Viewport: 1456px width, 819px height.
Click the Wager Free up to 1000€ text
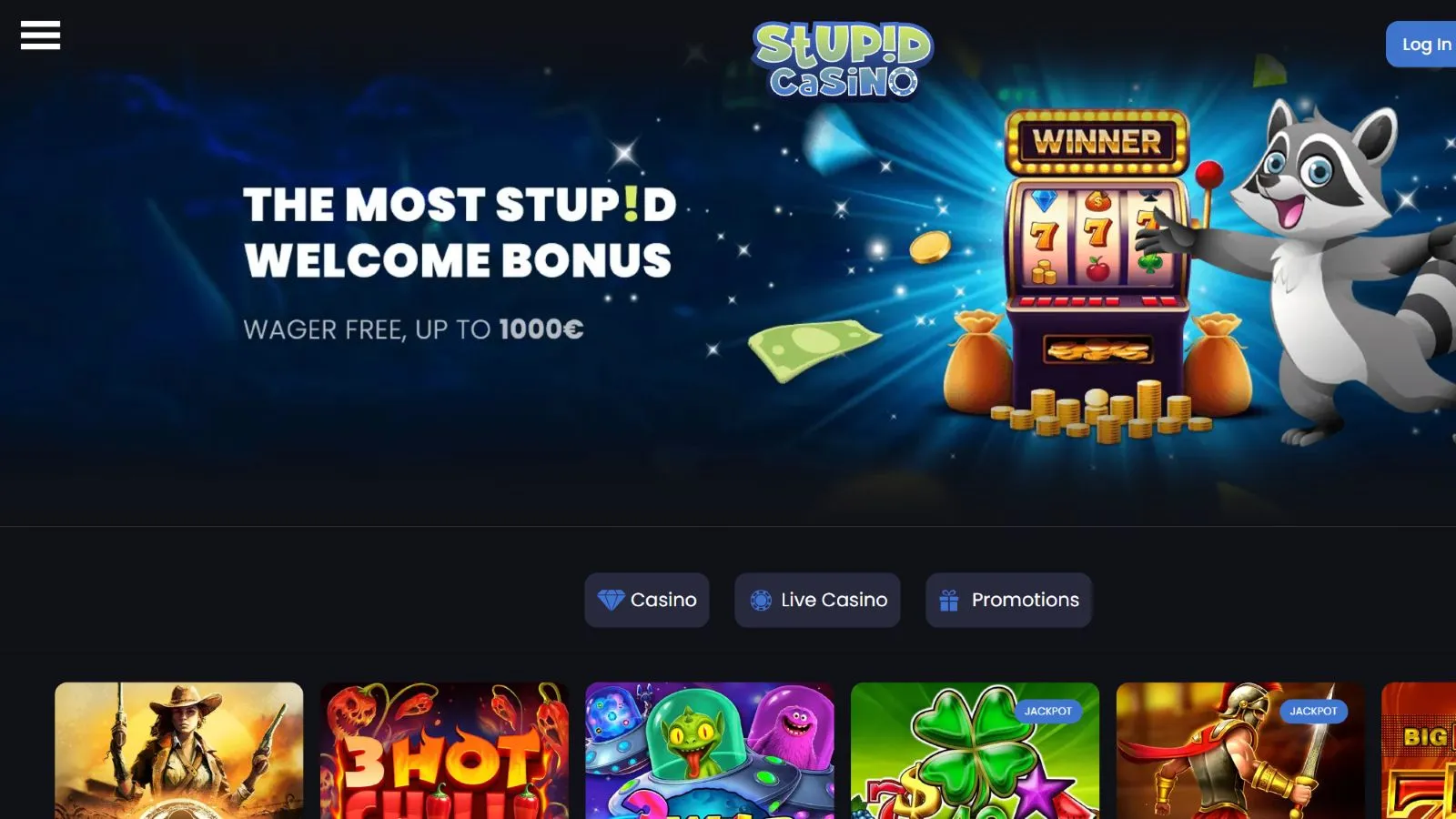pyautogui.click(x=413, y=329)
